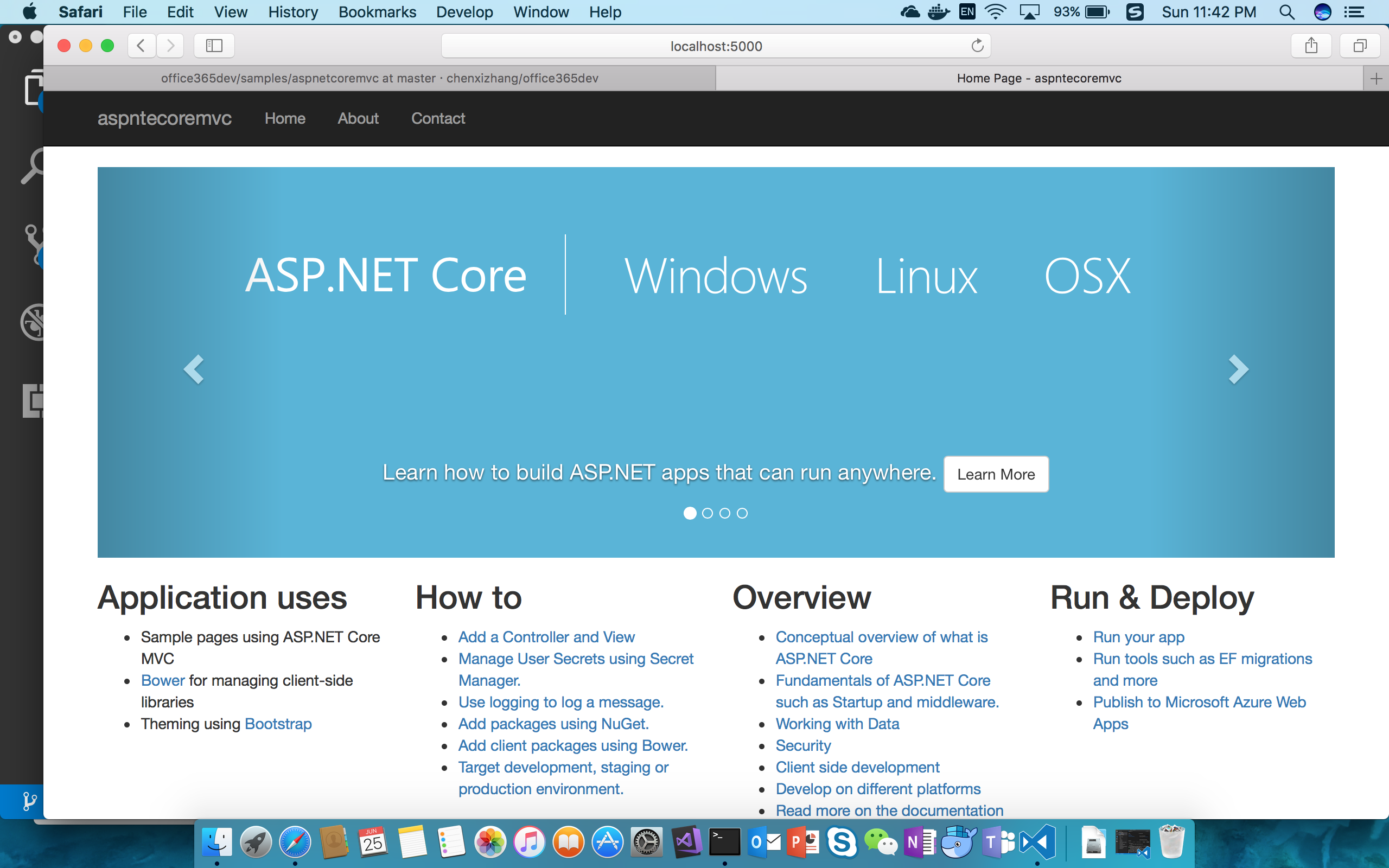The height and width of the screenshot is (868, 1389).
Task: Click the About navigation tab
Action: tap(357, 118)
